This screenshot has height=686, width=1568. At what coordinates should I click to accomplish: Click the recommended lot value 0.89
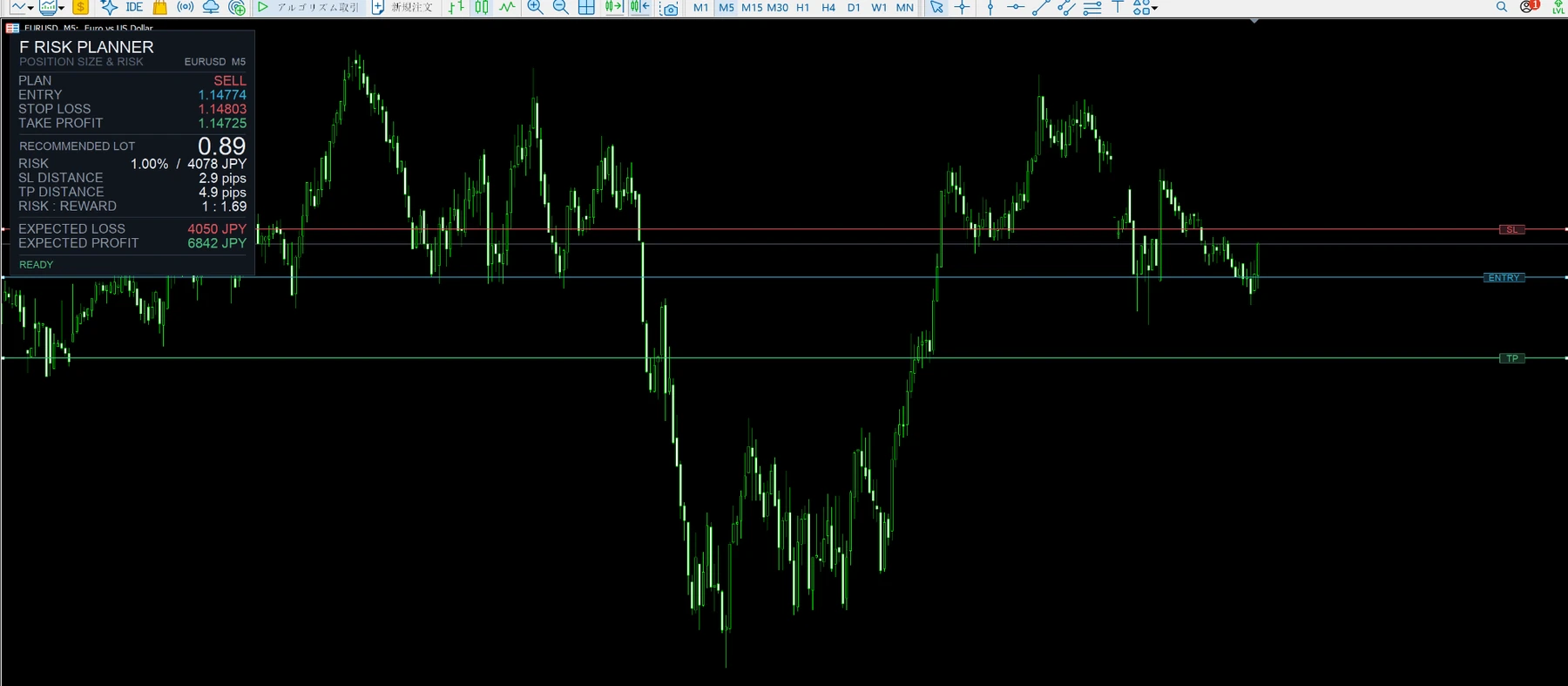coord(221,146)
